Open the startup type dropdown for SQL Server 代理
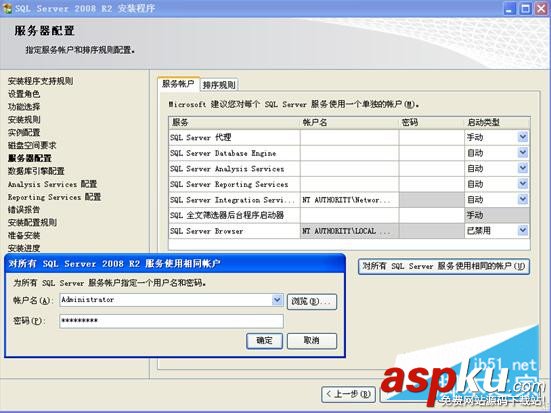Image resolution: width=551 pixels, height=413 pixels. (523, 137)
